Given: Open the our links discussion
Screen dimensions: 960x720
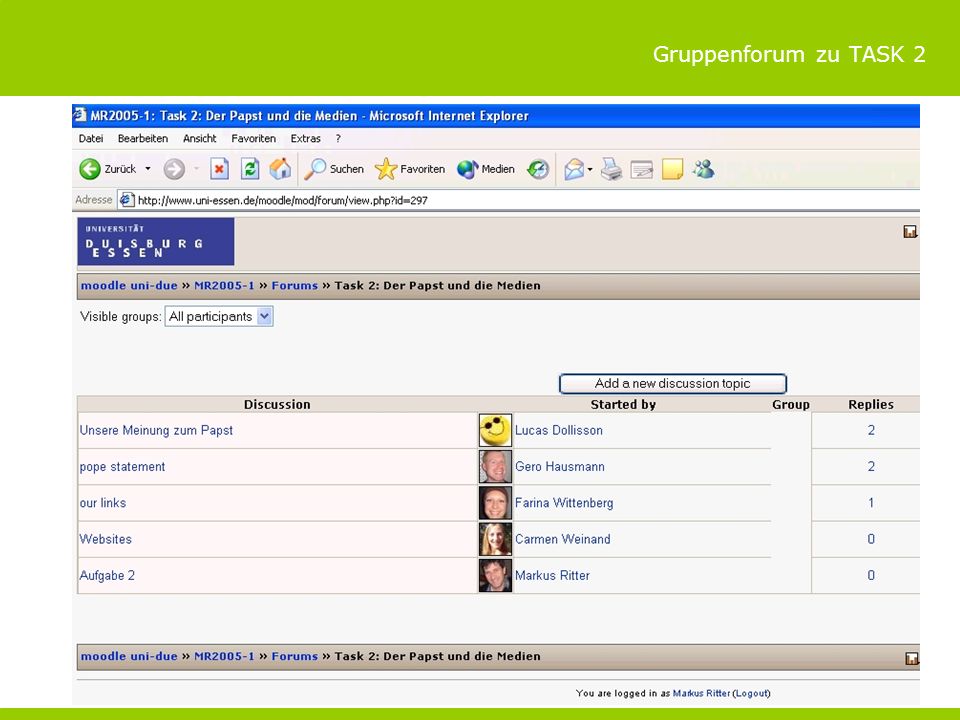Looking at the screenshot, I should coord(103,503).
